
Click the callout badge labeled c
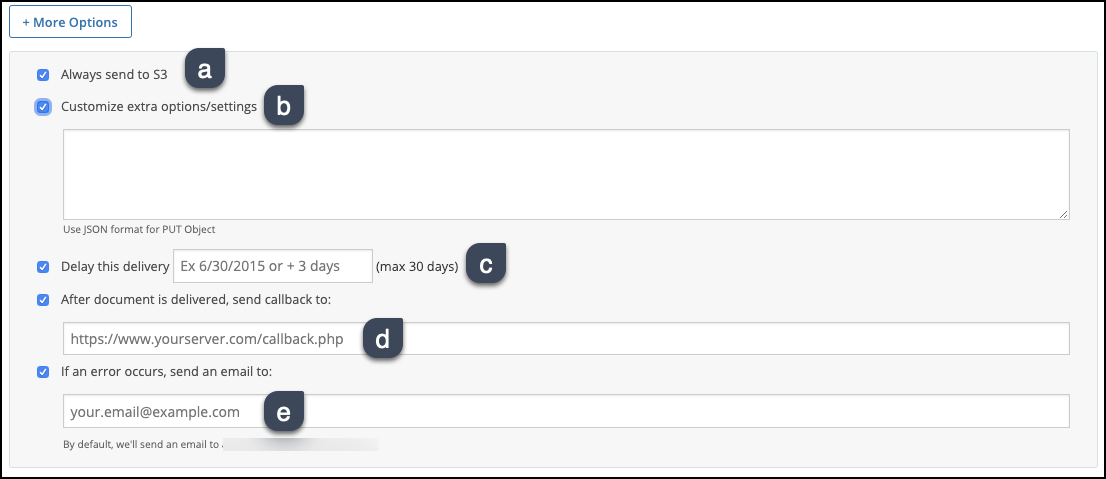point(485,266)
